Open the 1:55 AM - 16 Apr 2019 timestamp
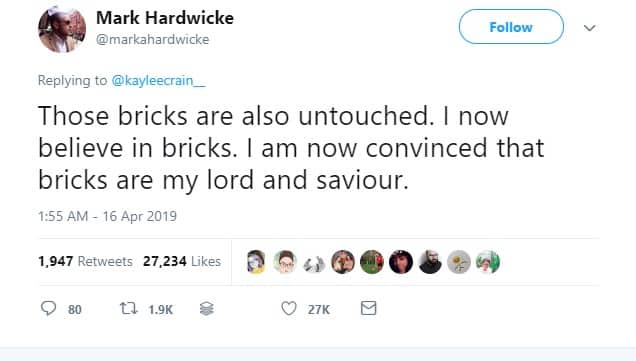 click(107, 216)
